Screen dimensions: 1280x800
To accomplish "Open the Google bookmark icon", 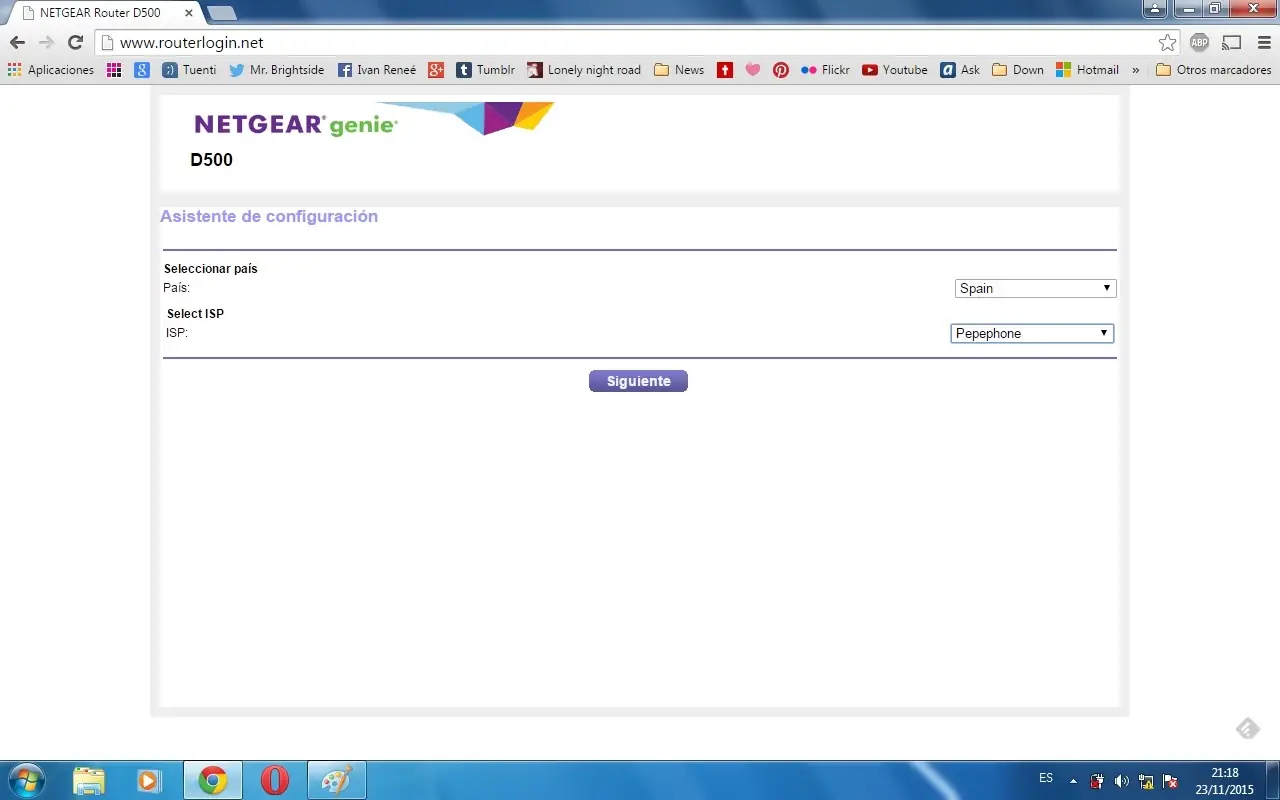I will [142, 70].
